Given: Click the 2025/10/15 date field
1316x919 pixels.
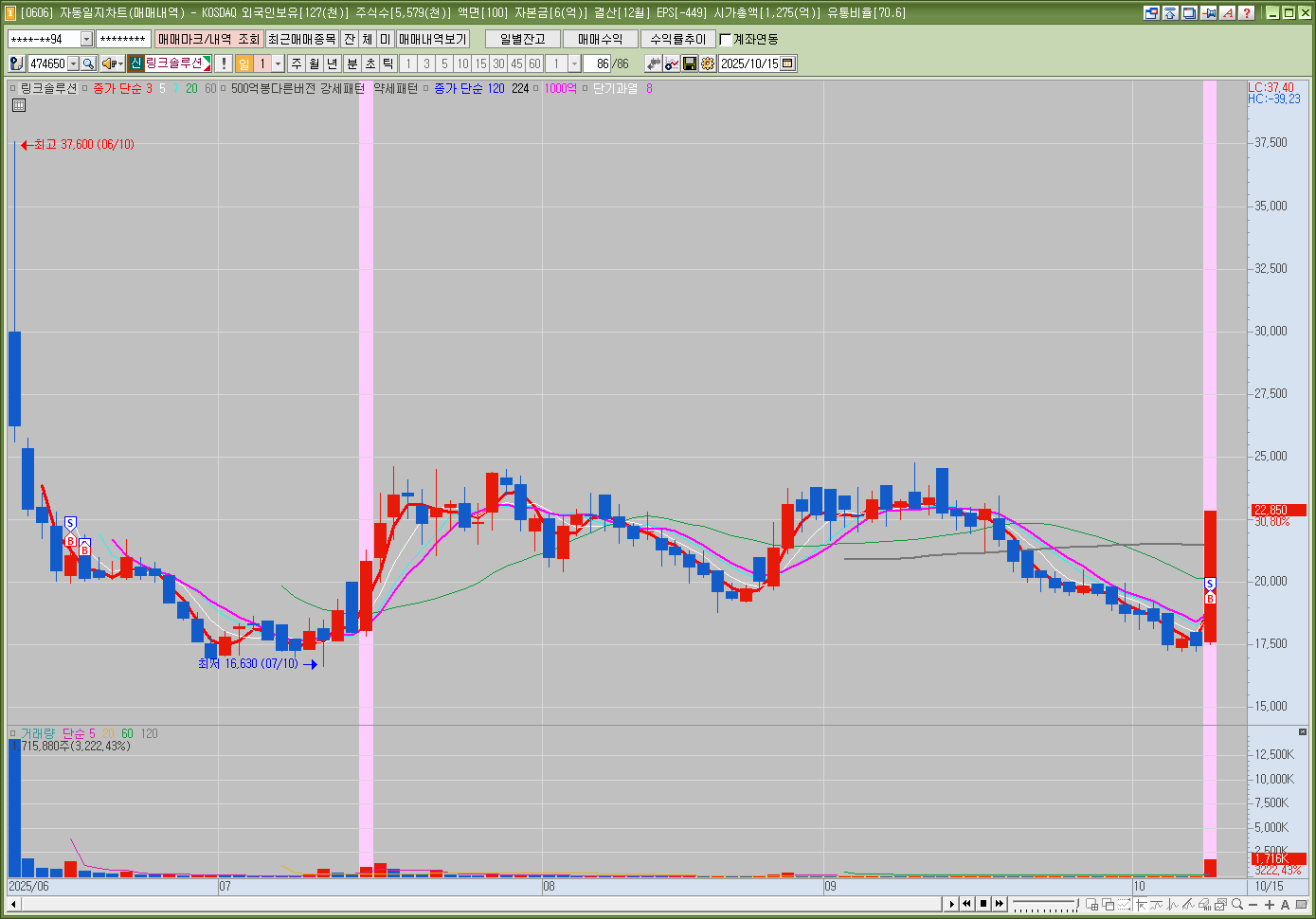Looking at the screenshot, I should 749,63.
